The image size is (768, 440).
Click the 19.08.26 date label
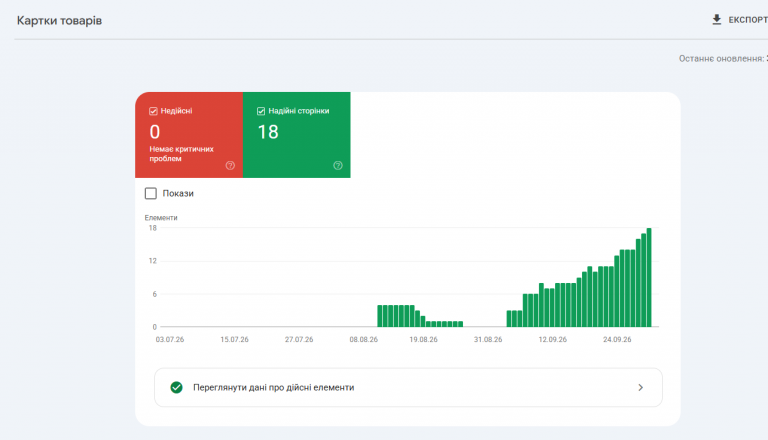click(x=424, y=340)
